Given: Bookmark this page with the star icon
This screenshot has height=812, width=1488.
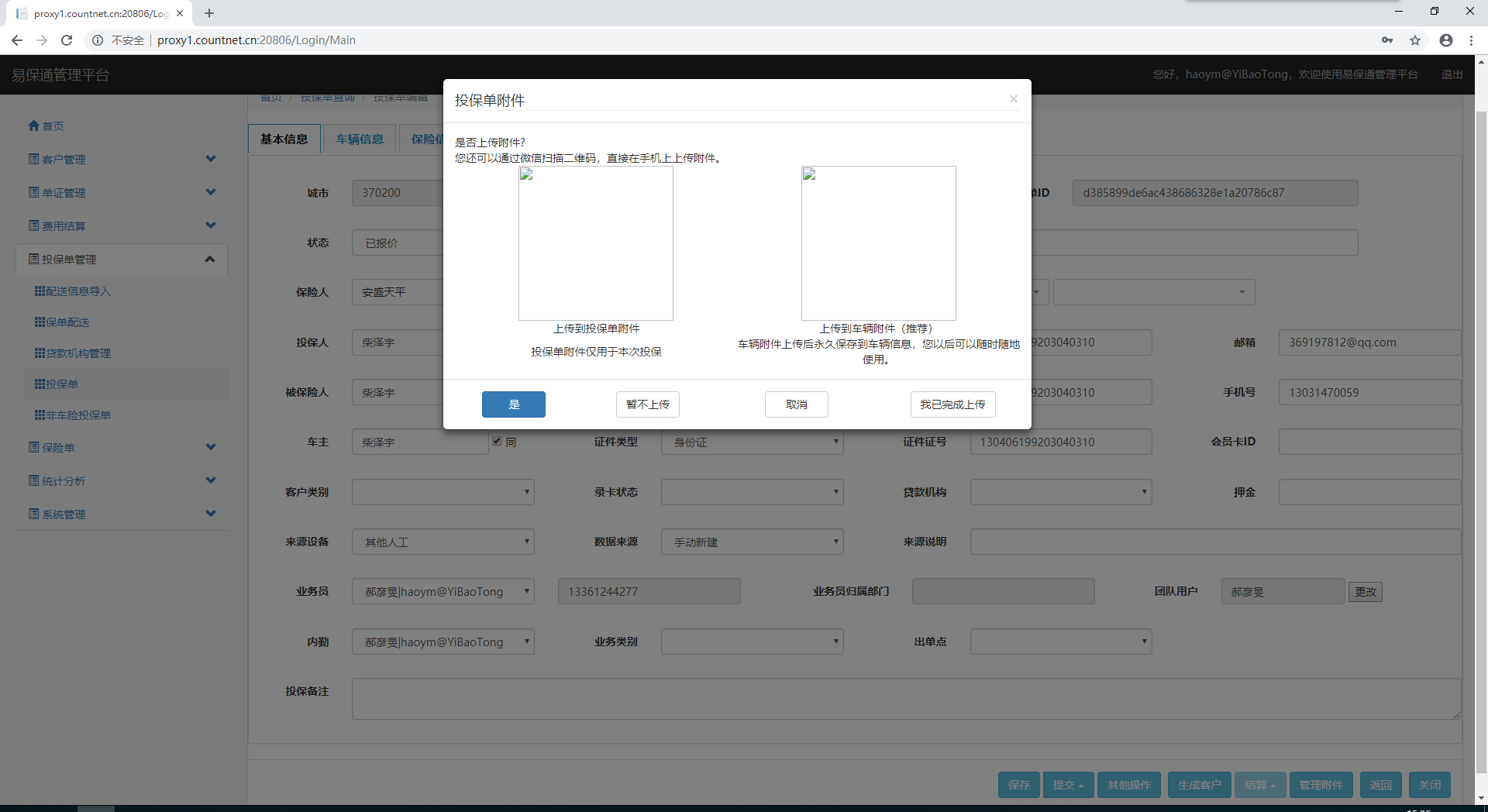Looking at the screenshot, I should [x=1415, y=40].
